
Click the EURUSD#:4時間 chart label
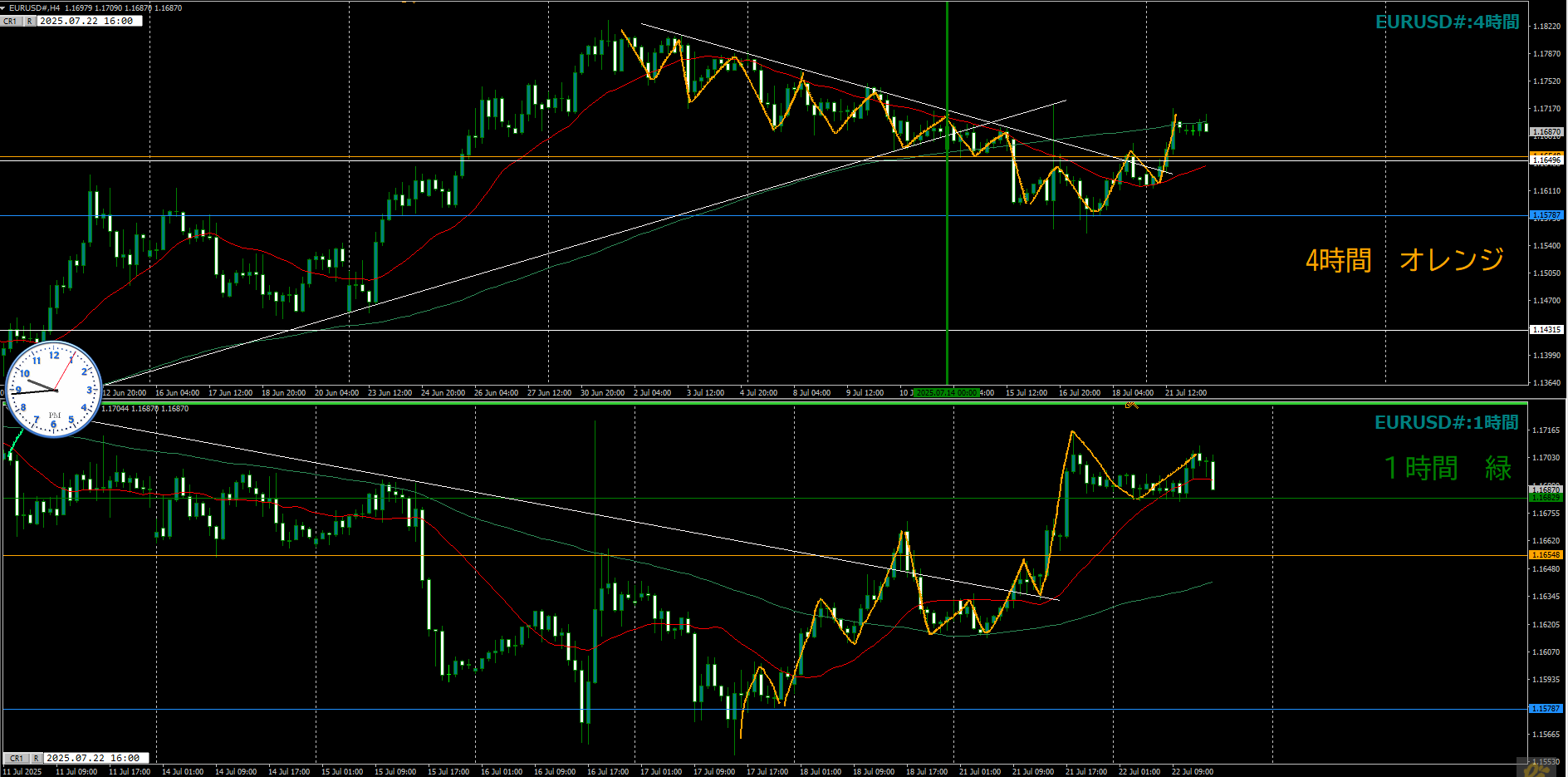1447,22
